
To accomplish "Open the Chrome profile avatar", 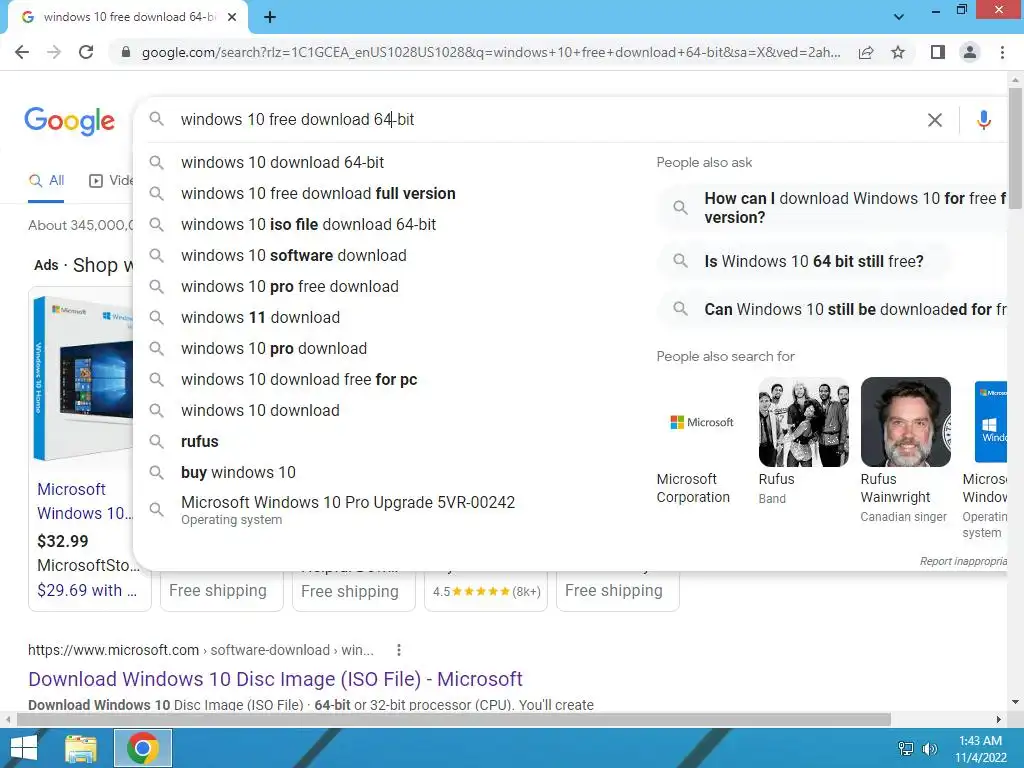I will (970, 52).
